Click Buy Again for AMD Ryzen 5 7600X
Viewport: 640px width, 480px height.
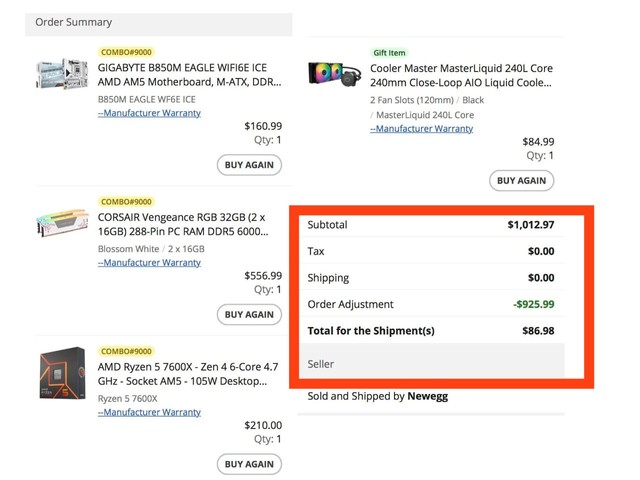[249, 464]
